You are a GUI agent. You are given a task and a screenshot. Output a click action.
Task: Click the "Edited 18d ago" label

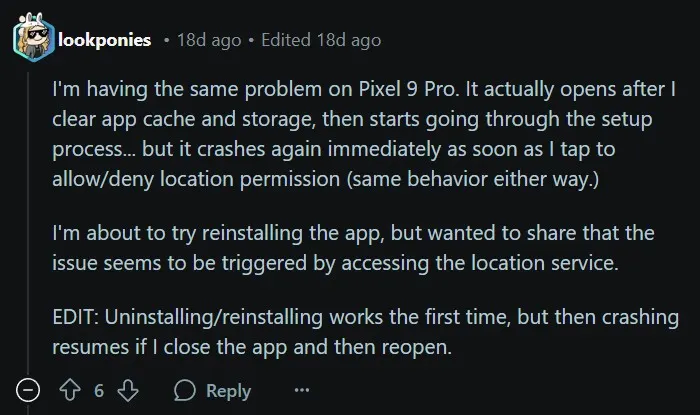click(320, 41)
